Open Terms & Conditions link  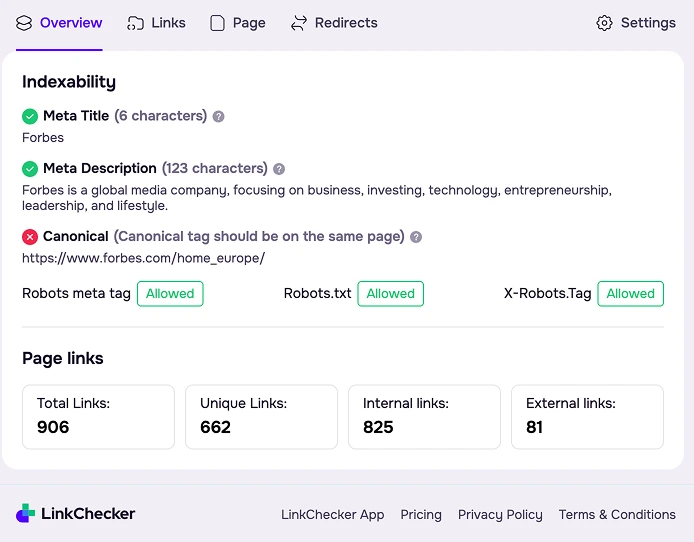617,514
